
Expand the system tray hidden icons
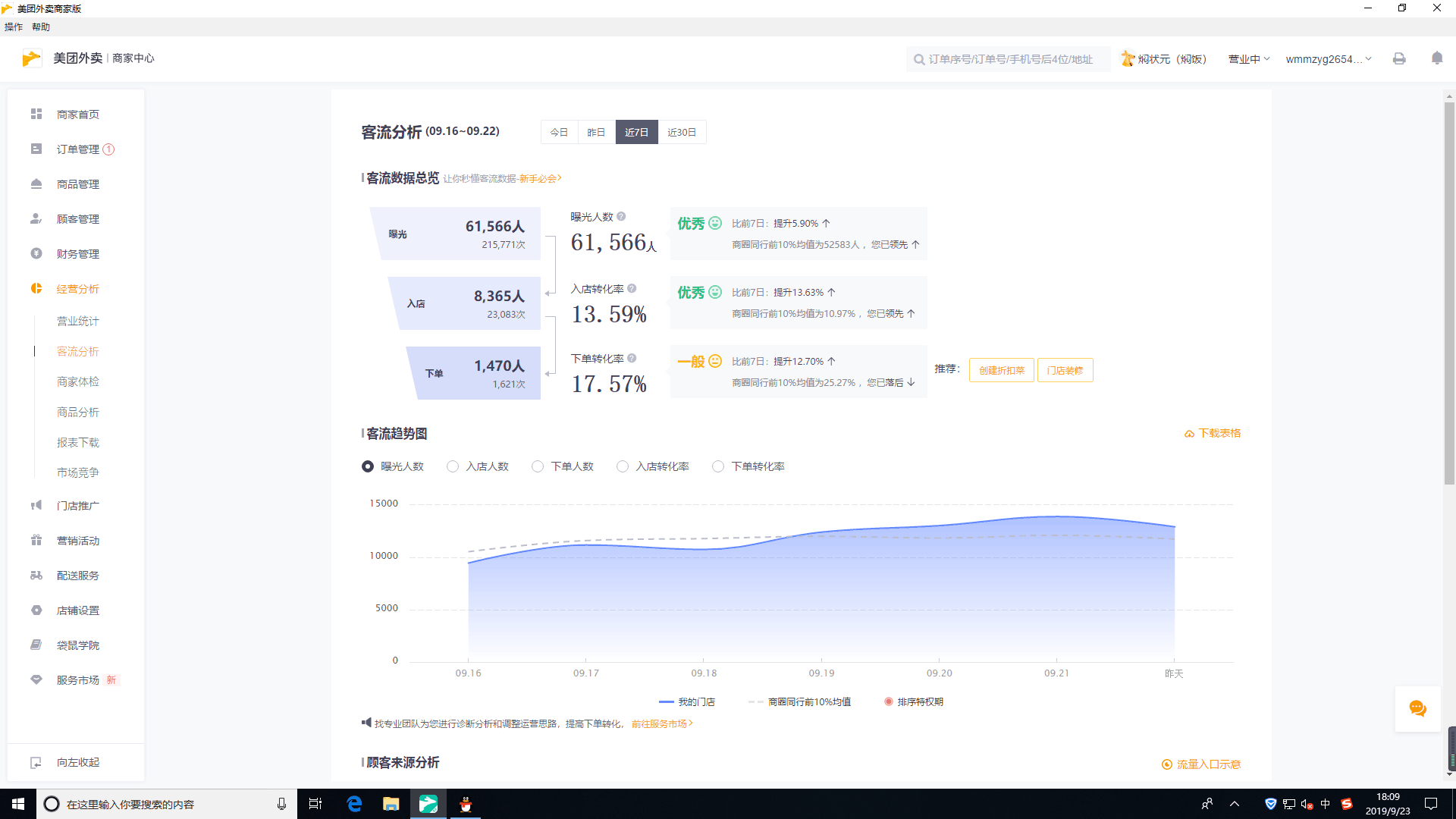point(1235,804)
